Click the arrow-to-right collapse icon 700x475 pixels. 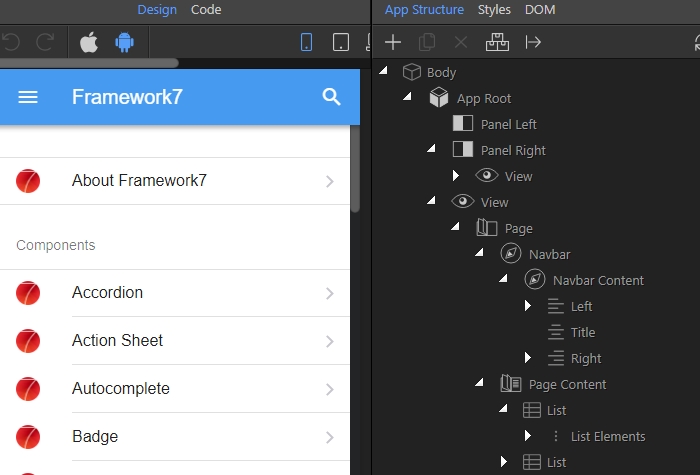tap(533, 42)
